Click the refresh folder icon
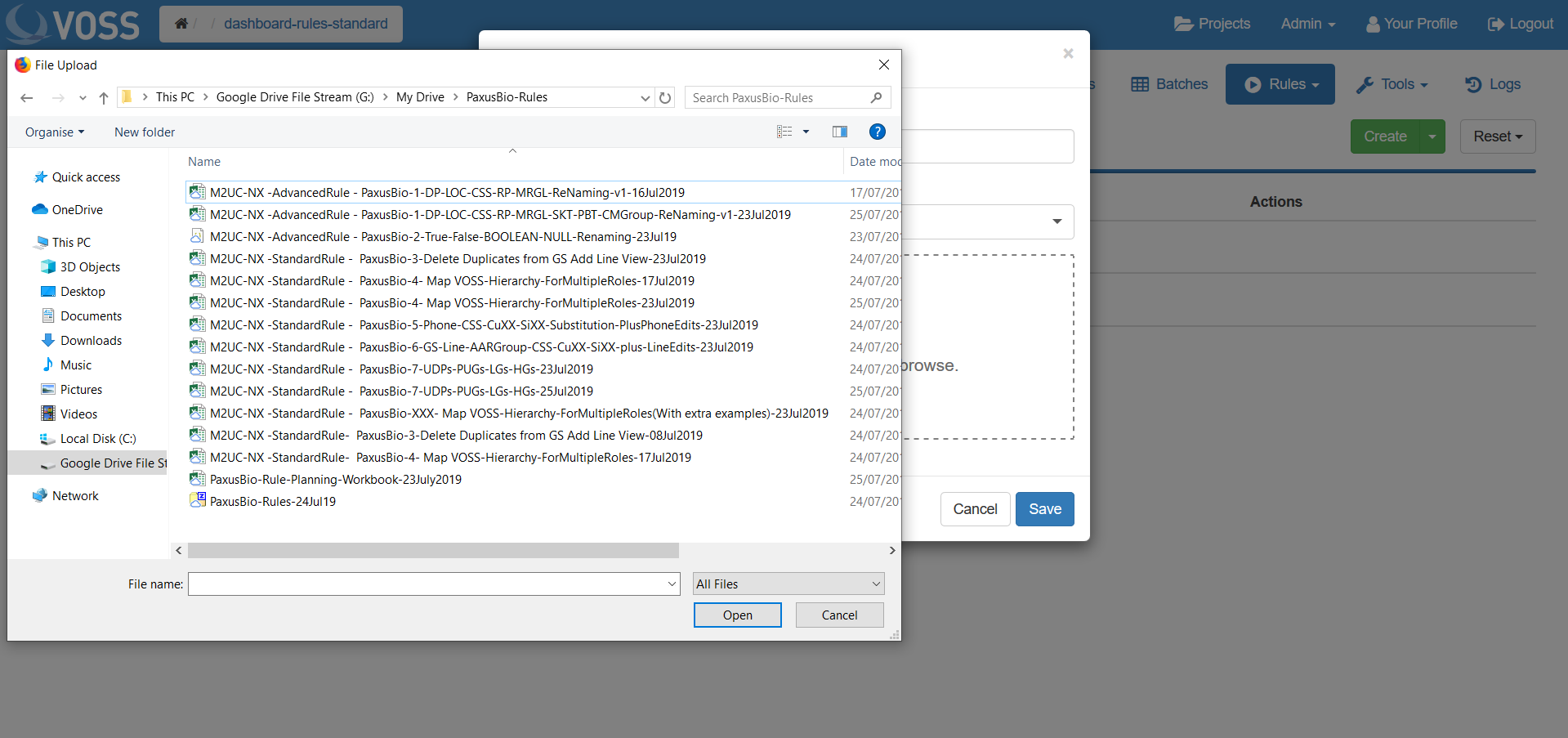Image resolution: width=1568 pixels, height=738 pixels. [x=665, y=98]
